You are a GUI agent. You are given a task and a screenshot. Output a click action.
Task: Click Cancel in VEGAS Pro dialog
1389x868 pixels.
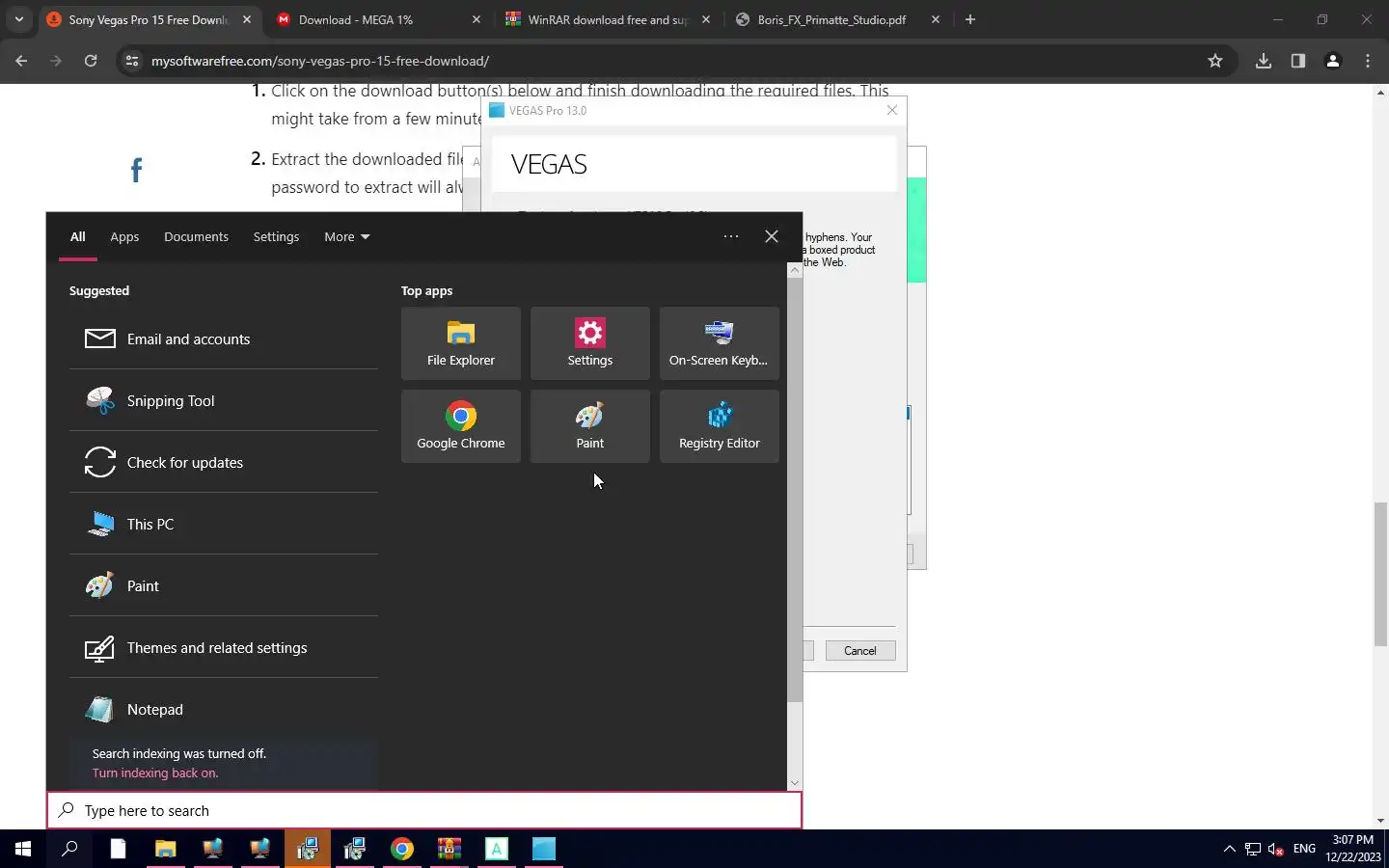pyautogui.click(x=860, y=651)
